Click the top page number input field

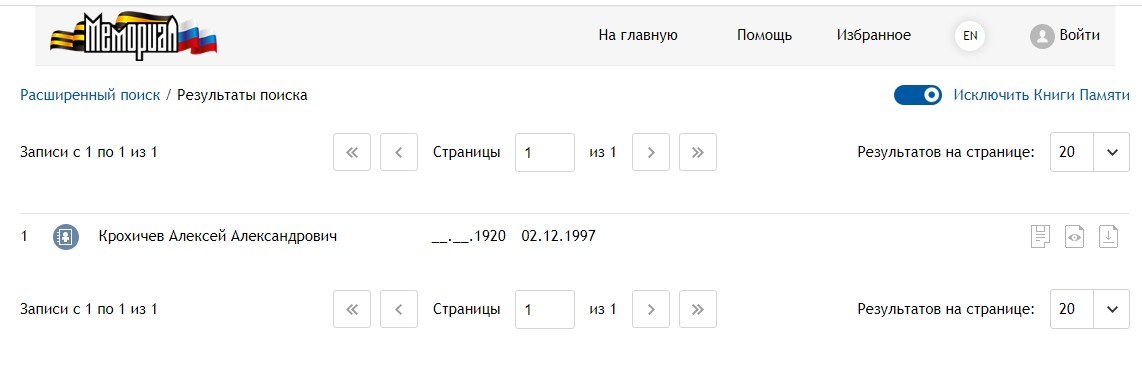[x=545, y=153]
